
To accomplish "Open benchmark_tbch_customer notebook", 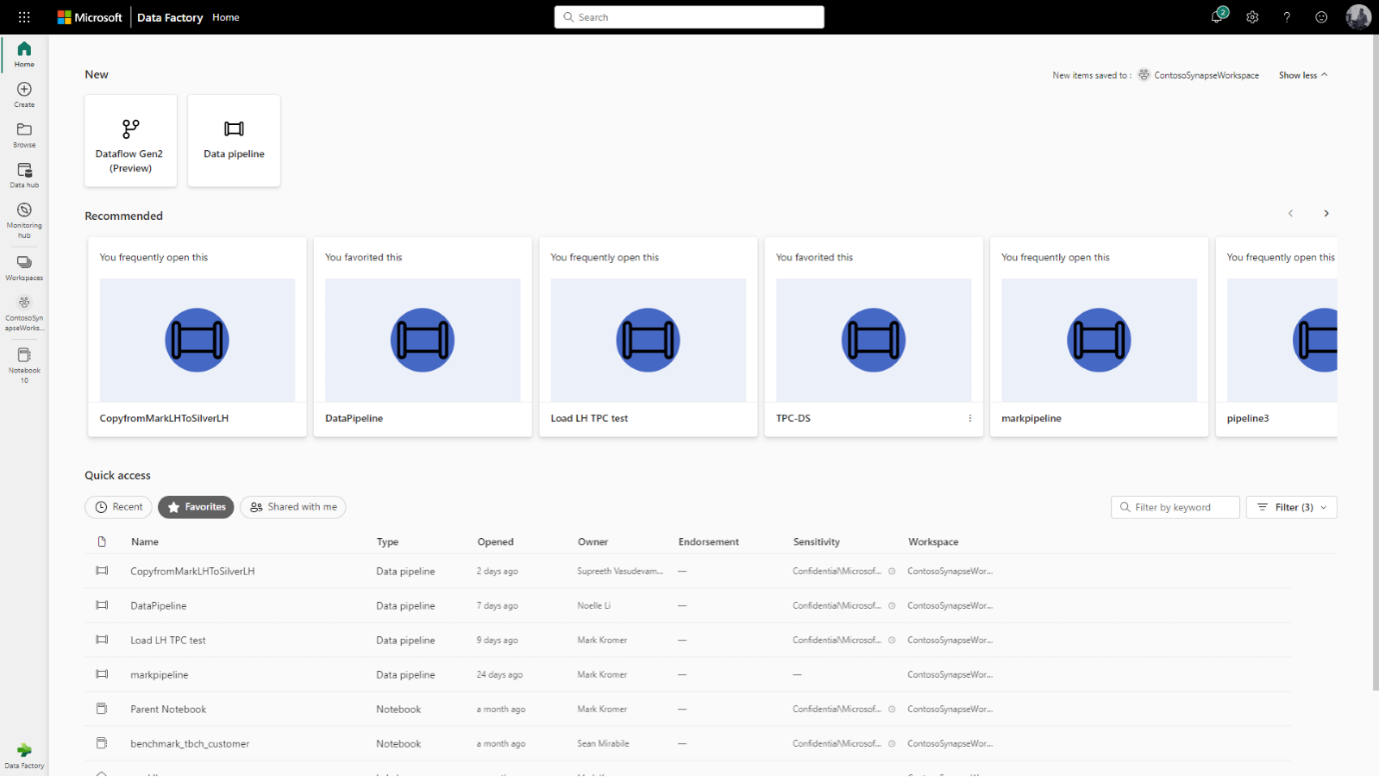I will point(190,744).
